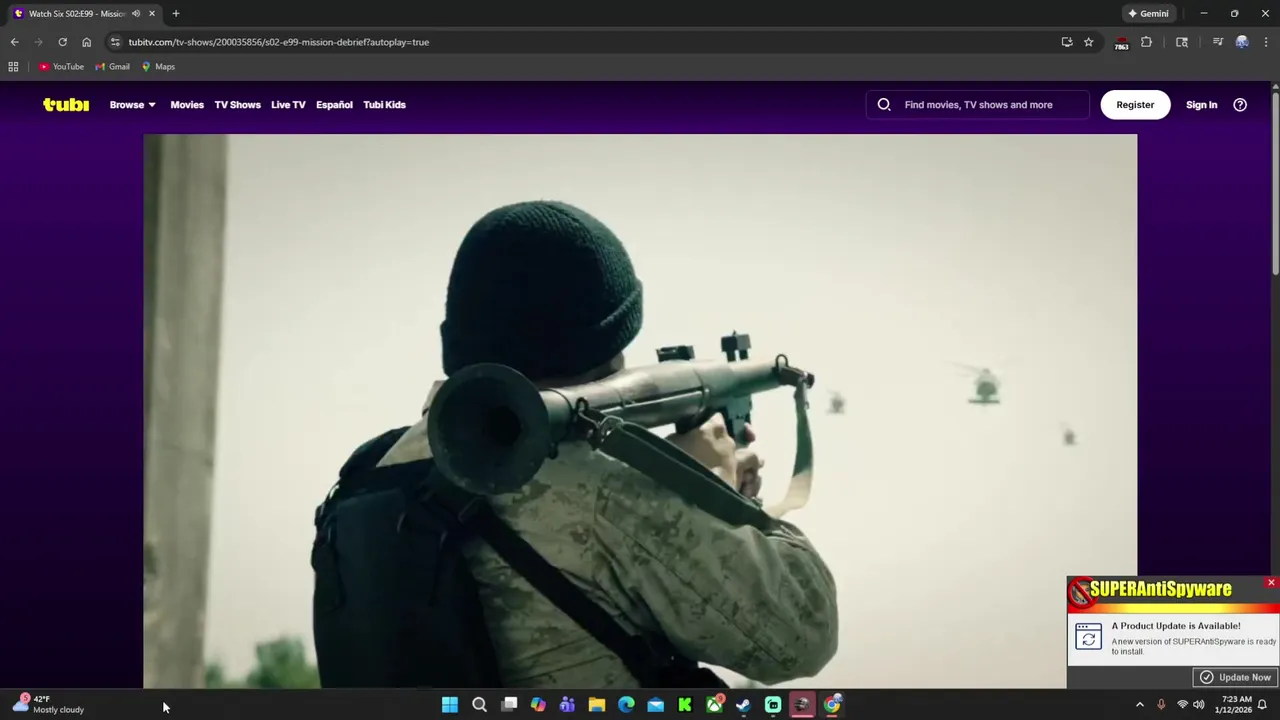The image size is (1280, 720).
Task: Click the Register button
Action: pyautogui.click(x=1135, y=105)
